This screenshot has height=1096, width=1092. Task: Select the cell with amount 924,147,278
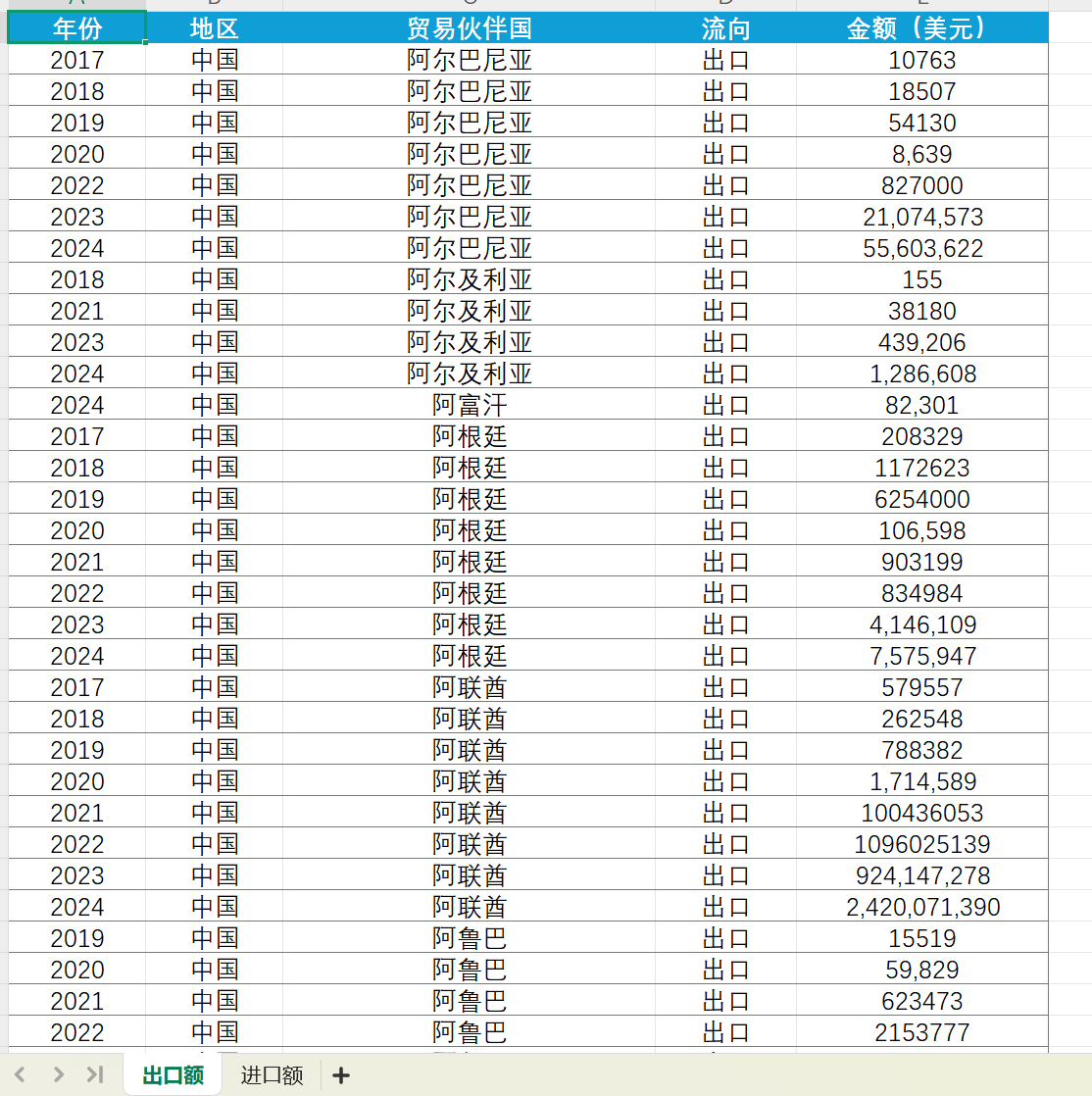click(x=921, y=875)
